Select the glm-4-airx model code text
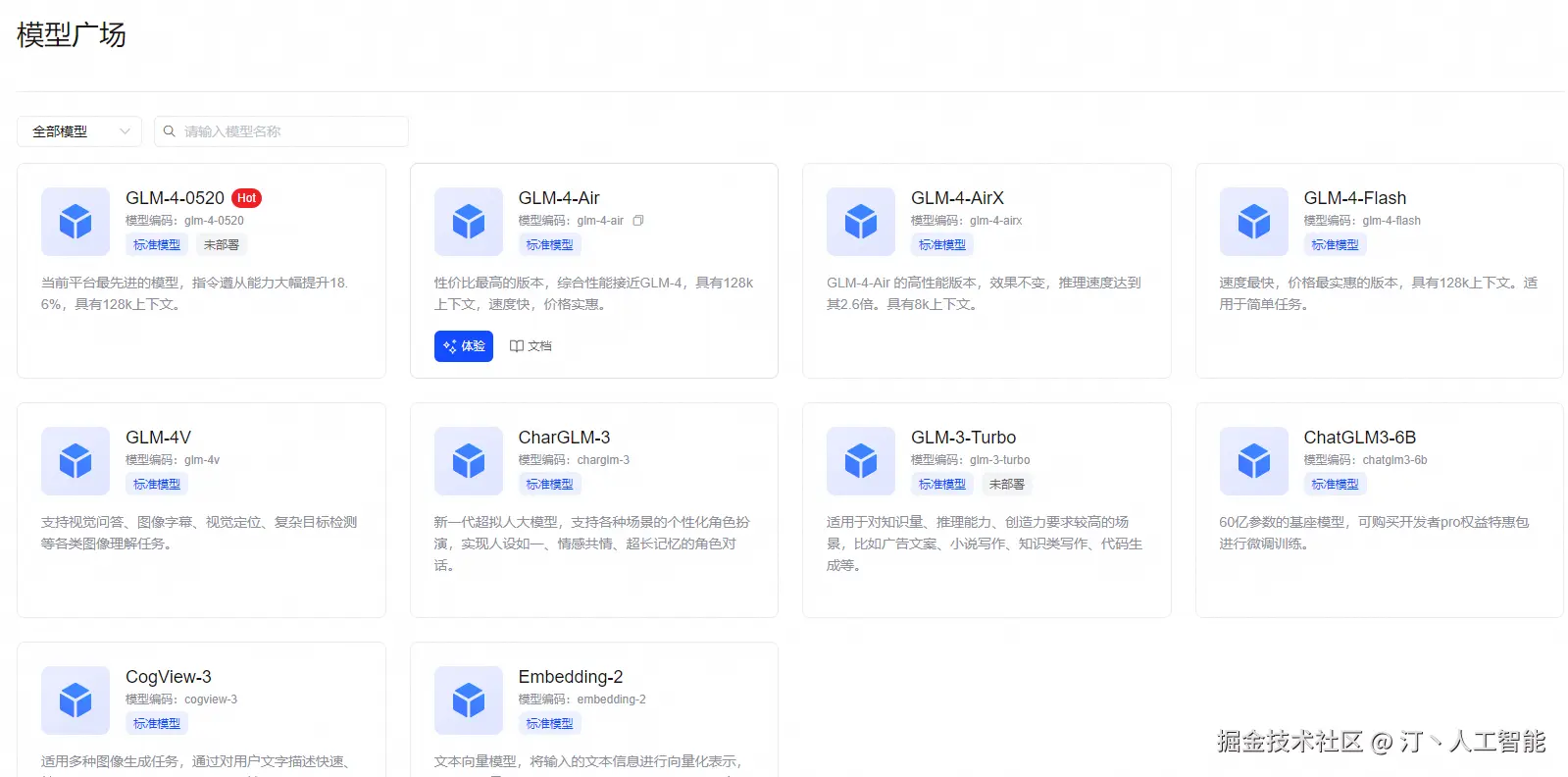 pos(996,221)
